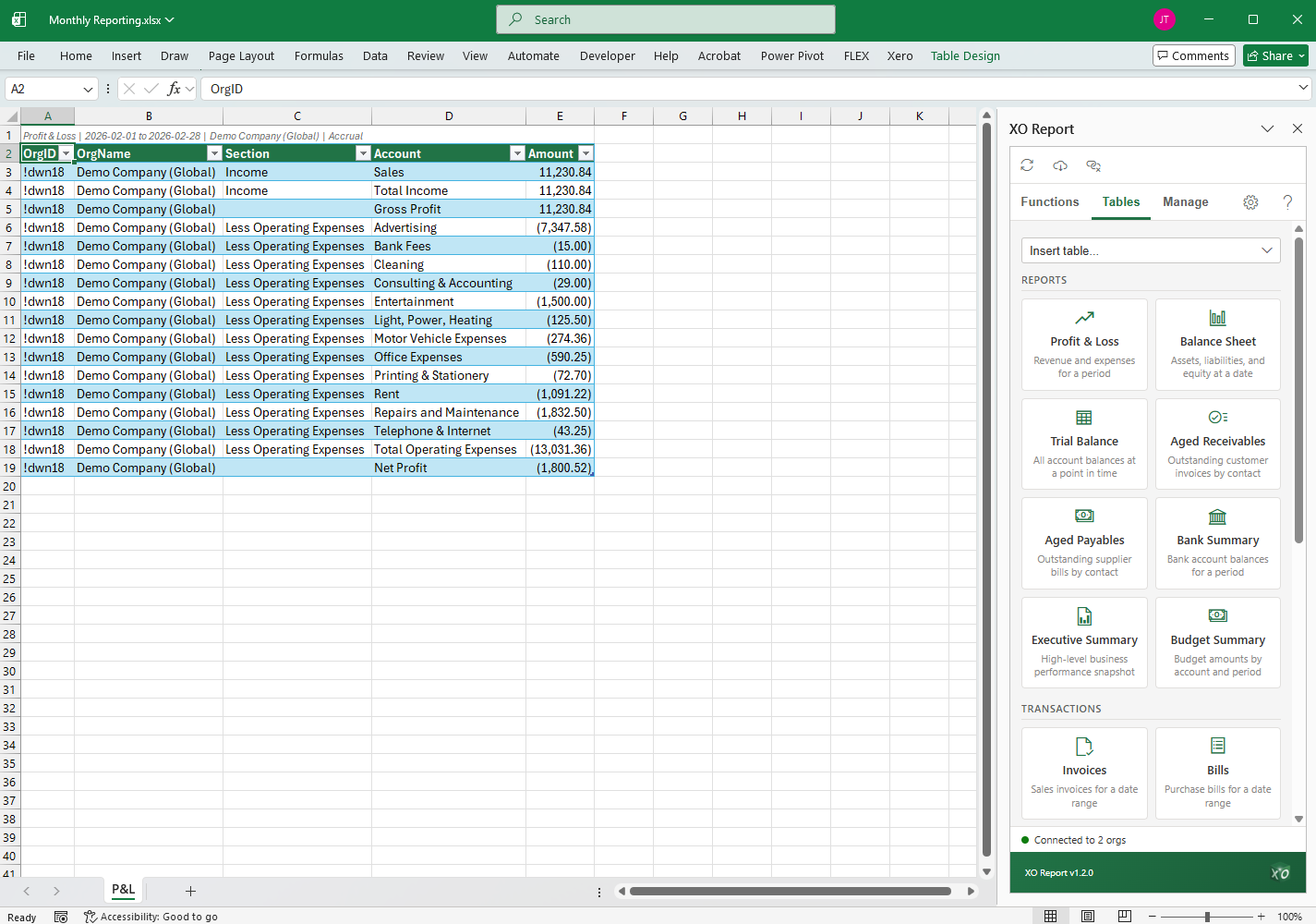Insert the Aged Payables report card
The height and width of the screenshot is (924, 1316).
[x=1084, y=543]
